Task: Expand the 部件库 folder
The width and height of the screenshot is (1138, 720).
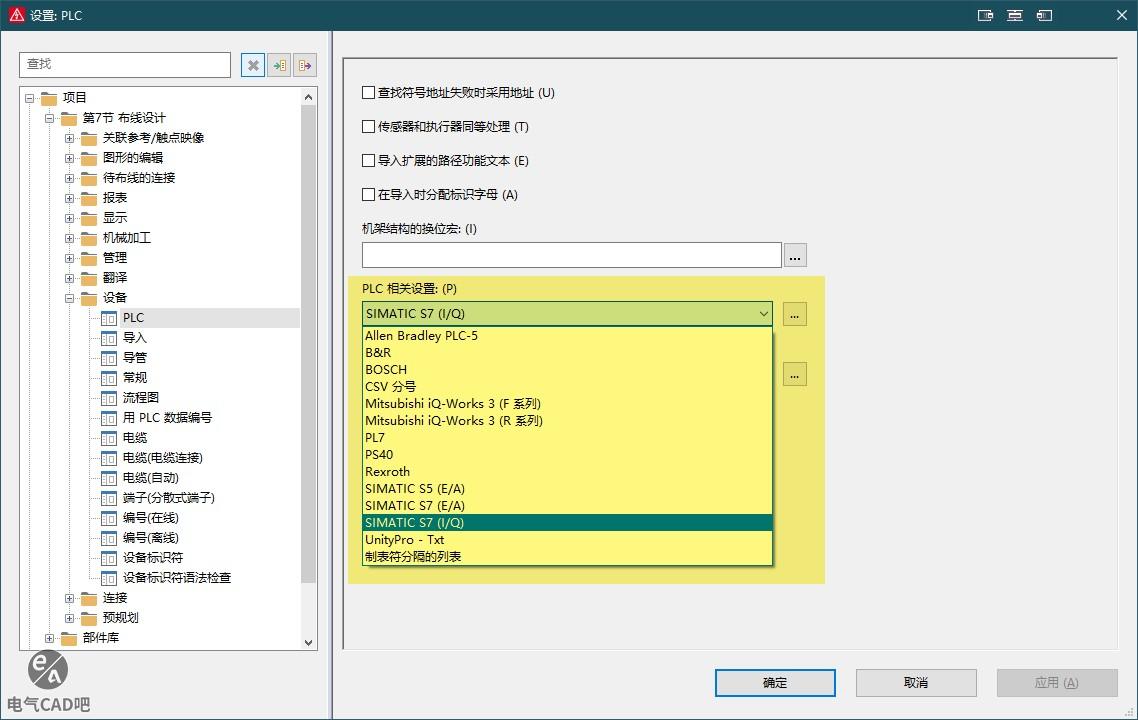Action: click(x=49, y=638)
